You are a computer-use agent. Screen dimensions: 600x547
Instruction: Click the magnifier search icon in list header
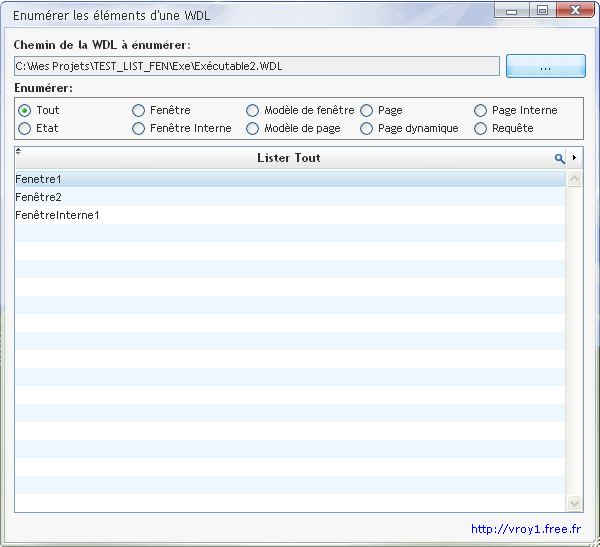click(x=560, y=158)
